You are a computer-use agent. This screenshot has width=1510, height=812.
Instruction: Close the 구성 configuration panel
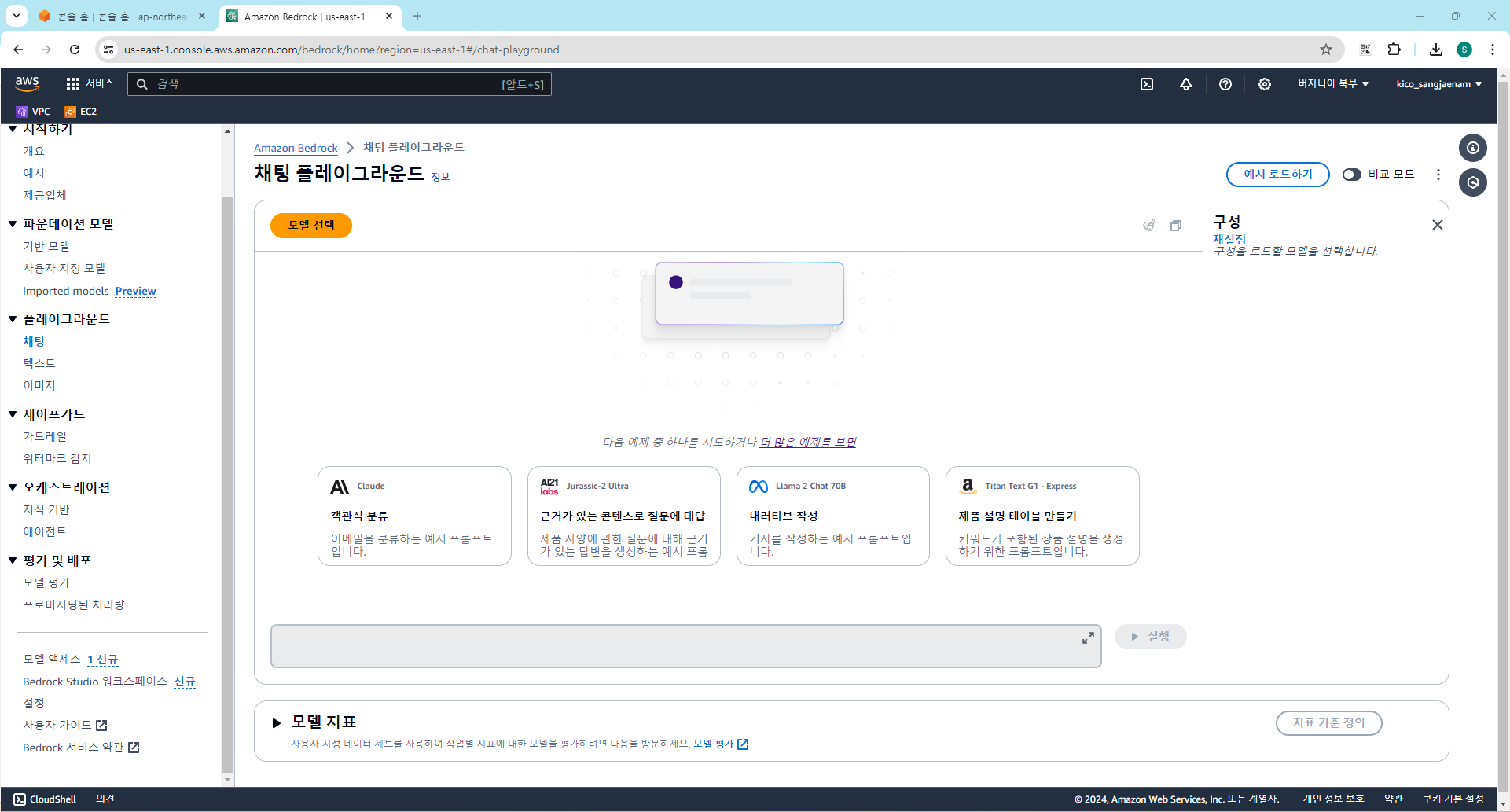point(1438,225)
